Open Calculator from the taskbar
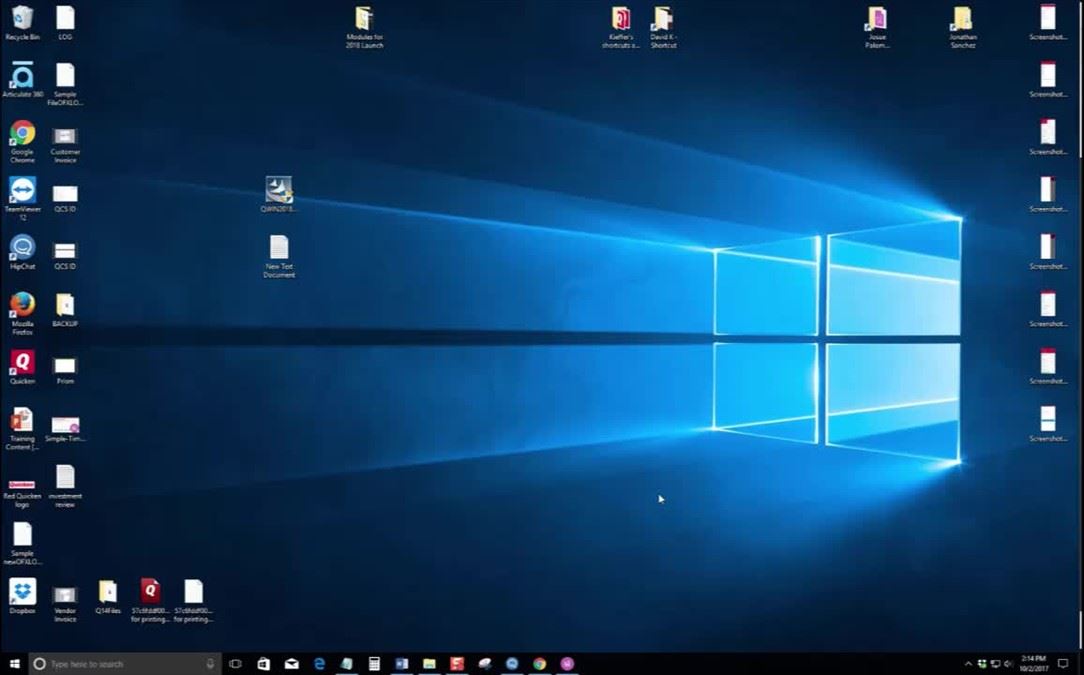 coord(374,663)
